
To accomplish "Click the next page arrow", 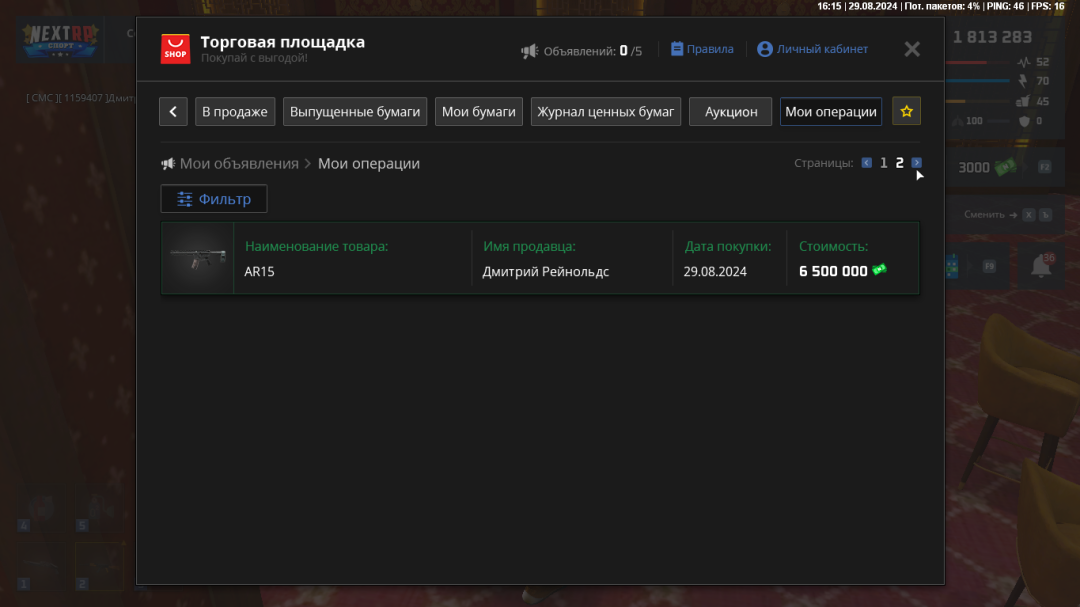I will pyautogui.click(x=916, y=163).
